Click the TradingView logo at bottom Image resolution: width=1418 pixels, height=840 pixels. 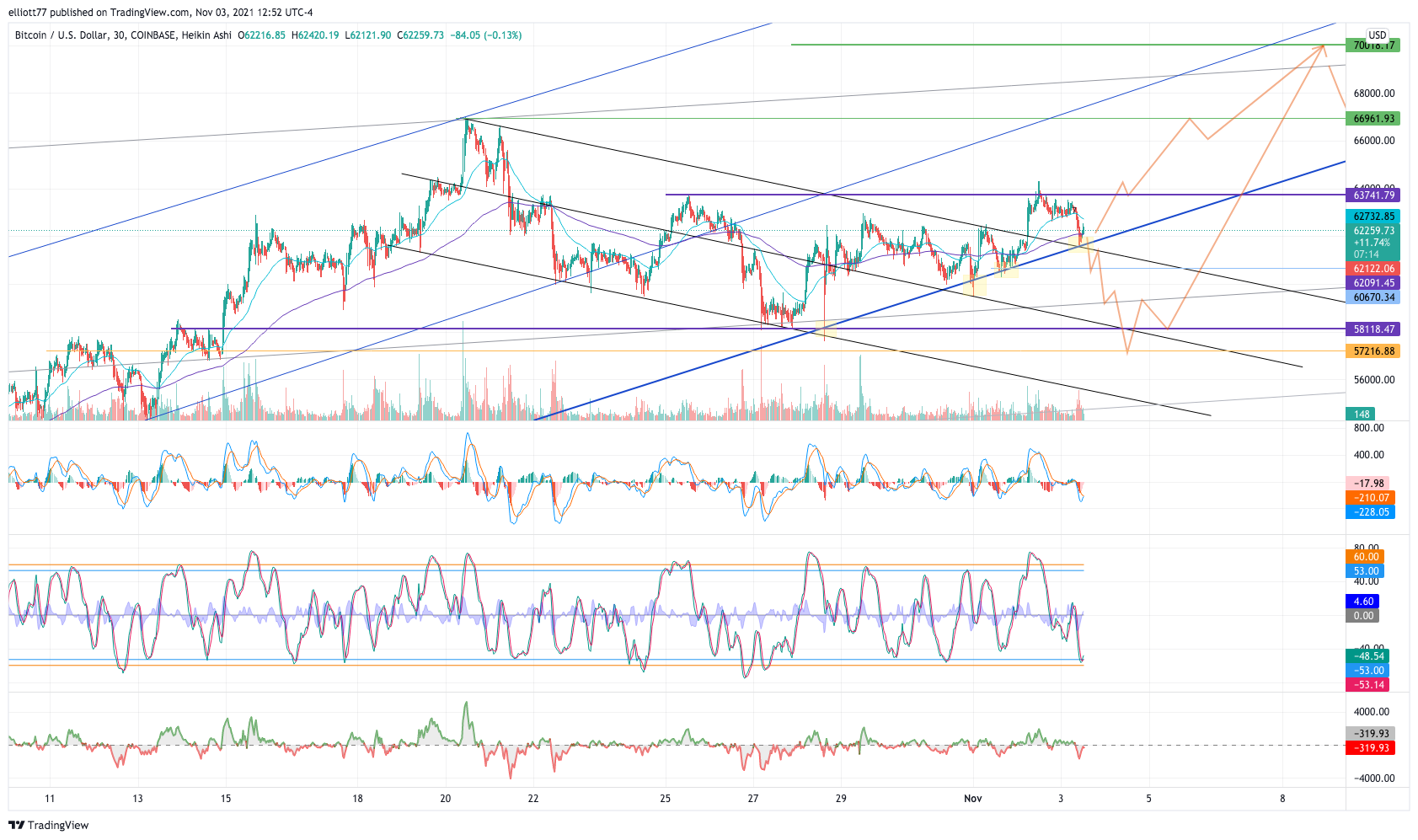(x=49, y=825)
